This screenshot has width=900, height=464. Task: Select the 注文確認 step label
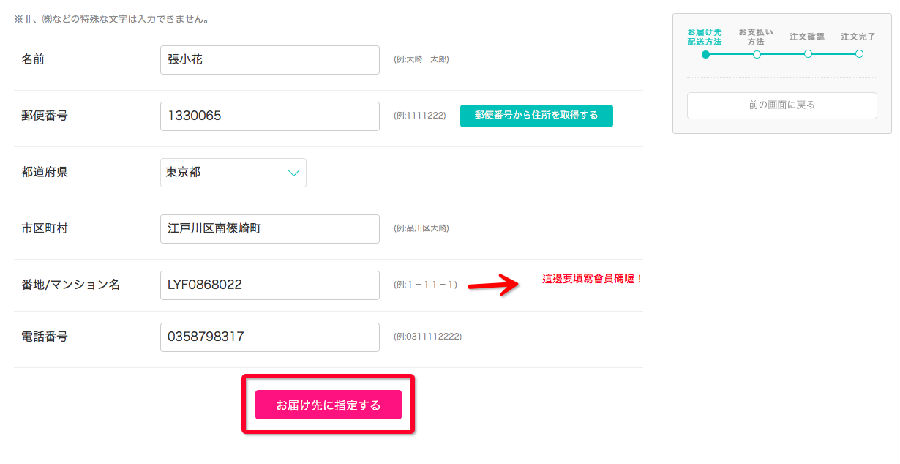pyautogui.click(x=806, y=37)
